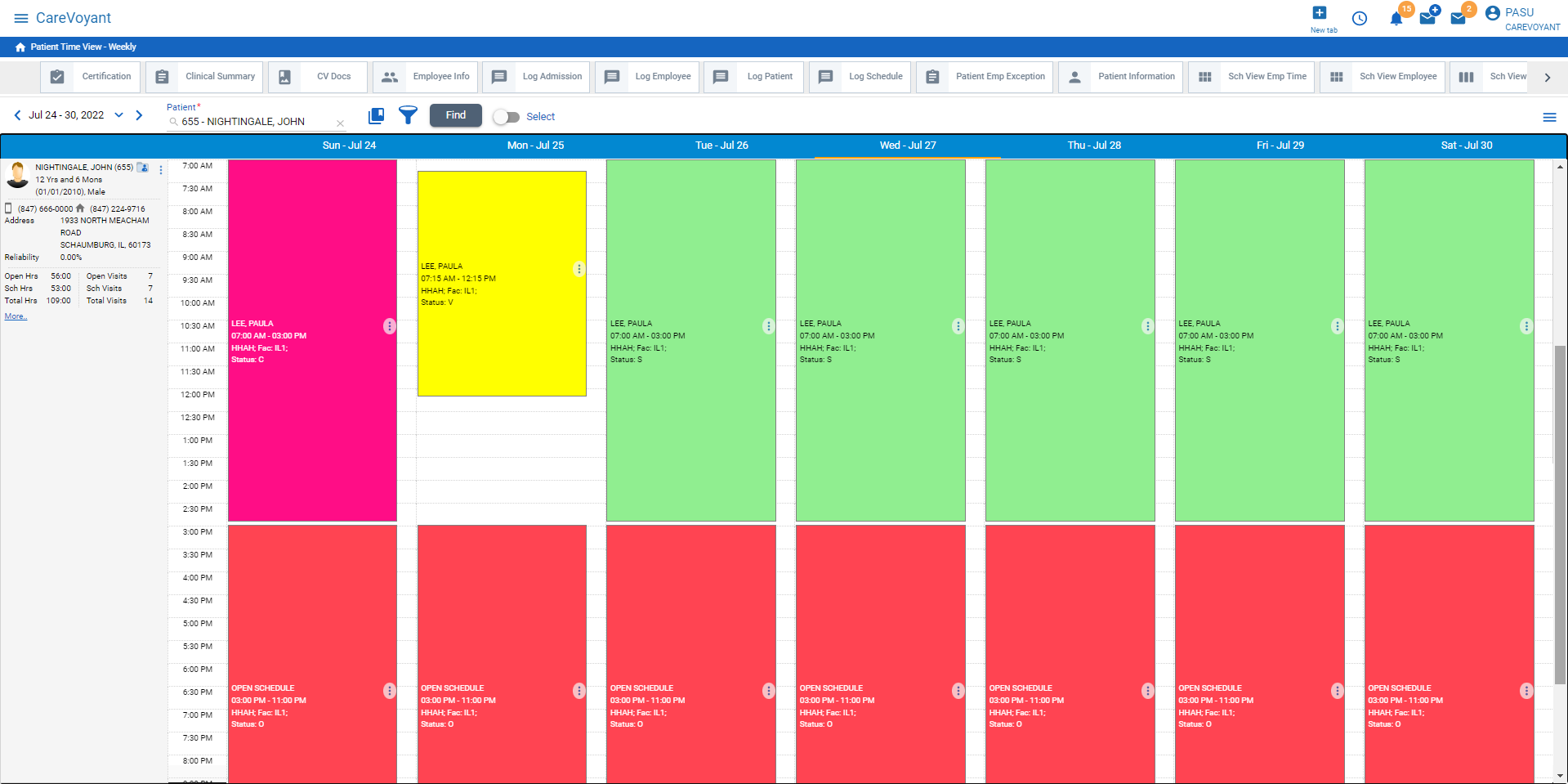Open the right-side hamburger options menu
The width and height of the screenshot is (1568, 784).
coord(1549,117)
